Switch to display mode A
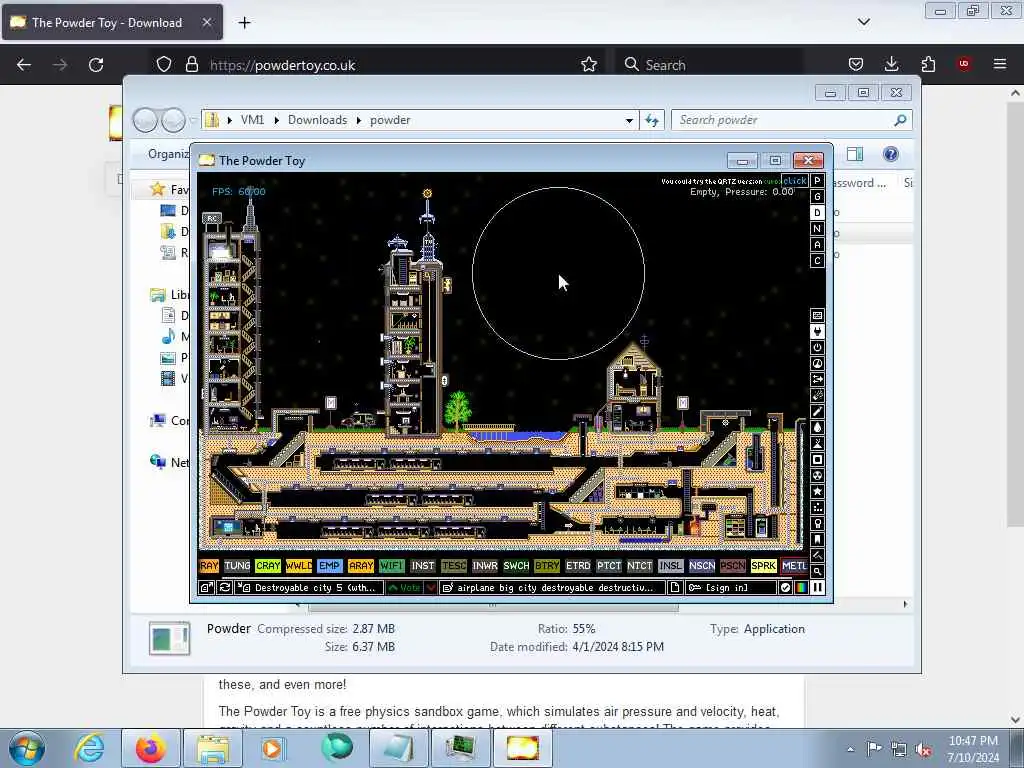This screenshot has height=768, width=1024. tap(817, 244)
